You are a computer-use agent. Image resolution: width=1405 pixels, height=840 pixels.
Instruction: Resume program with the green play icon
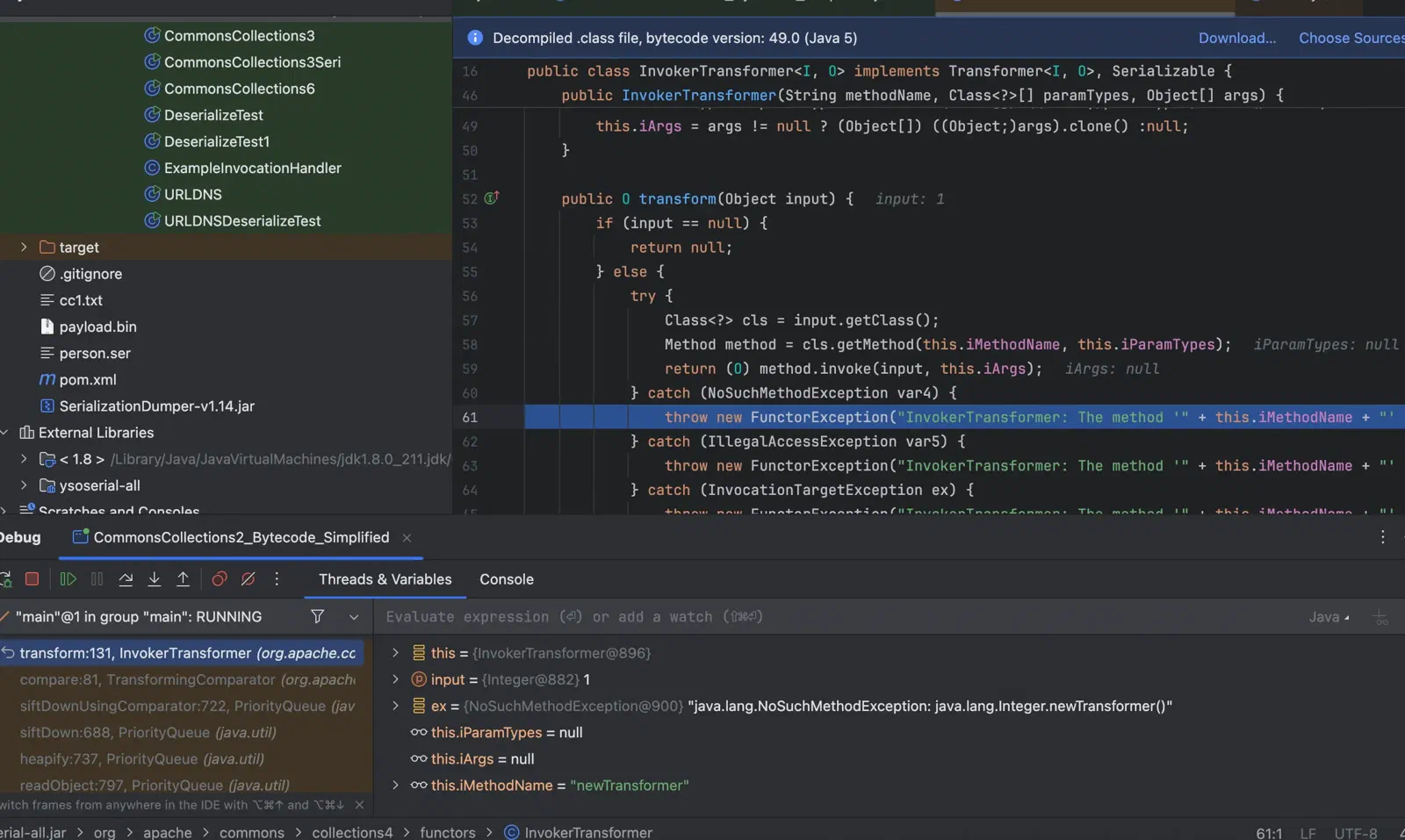pyautogui.click(x=68, y=579)
